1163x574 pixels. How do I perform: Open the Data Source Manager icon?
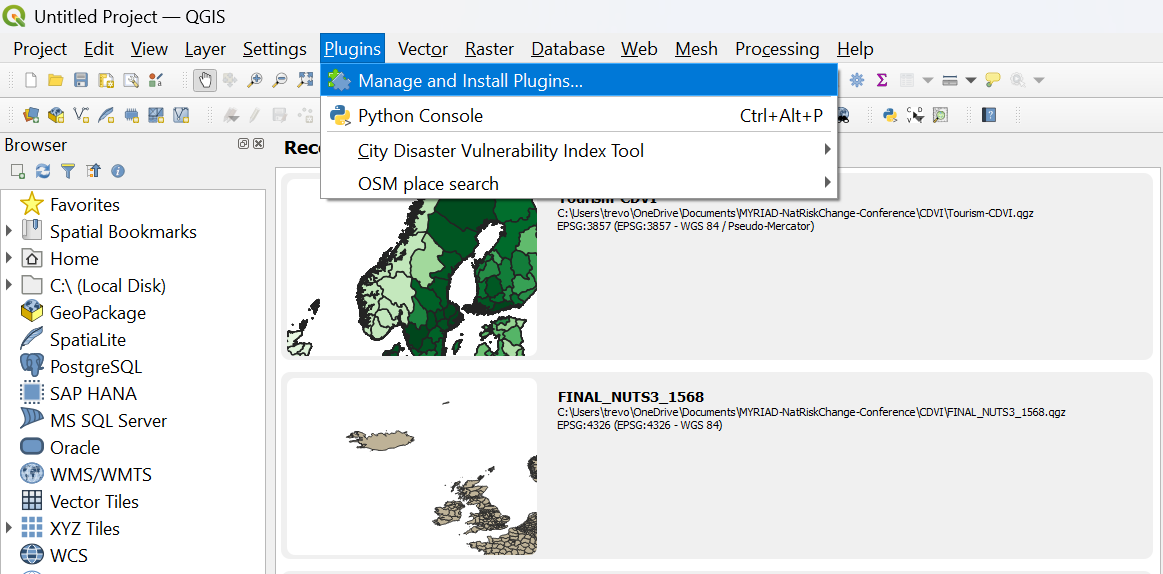(31, 115)
